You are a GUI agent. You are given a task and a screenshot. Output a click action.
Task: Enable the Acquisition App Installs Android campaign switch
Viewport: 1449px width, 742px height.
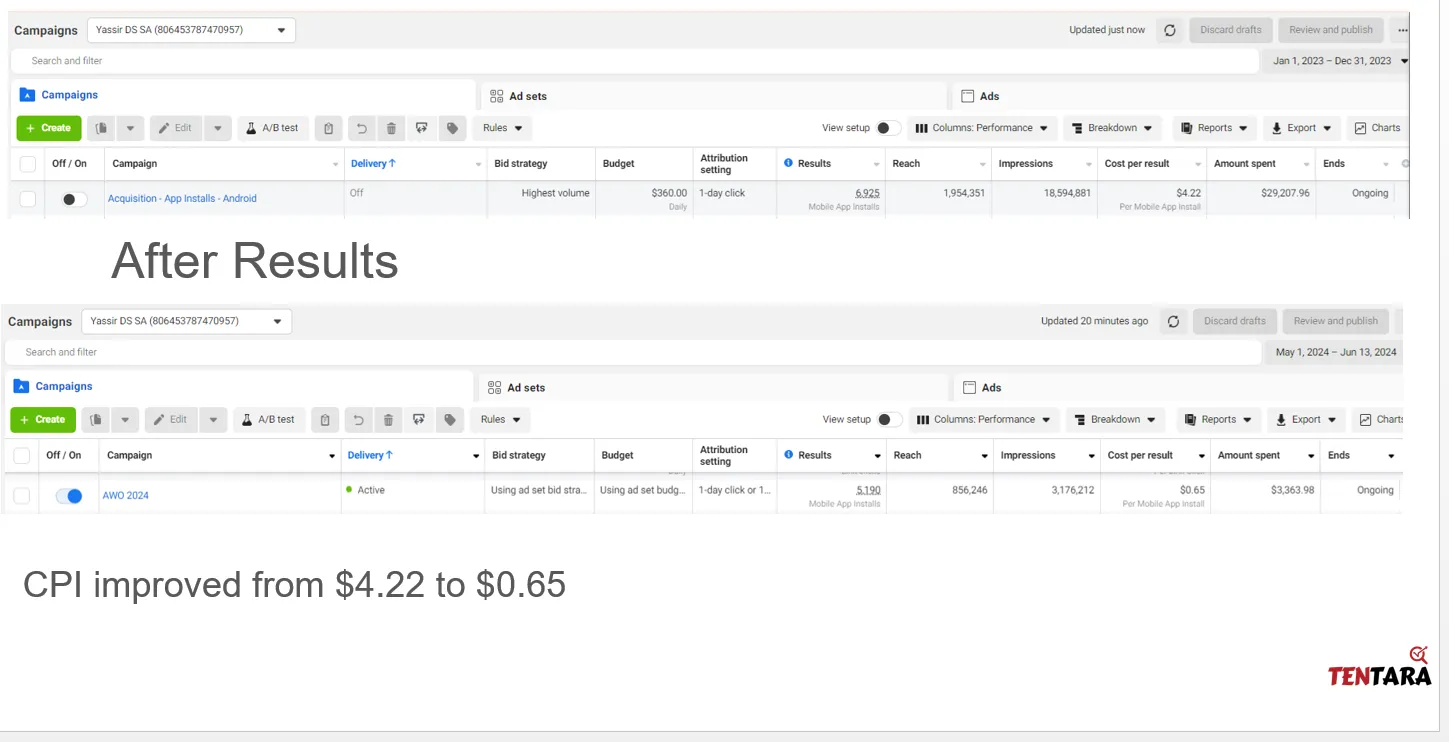(72, 199)
